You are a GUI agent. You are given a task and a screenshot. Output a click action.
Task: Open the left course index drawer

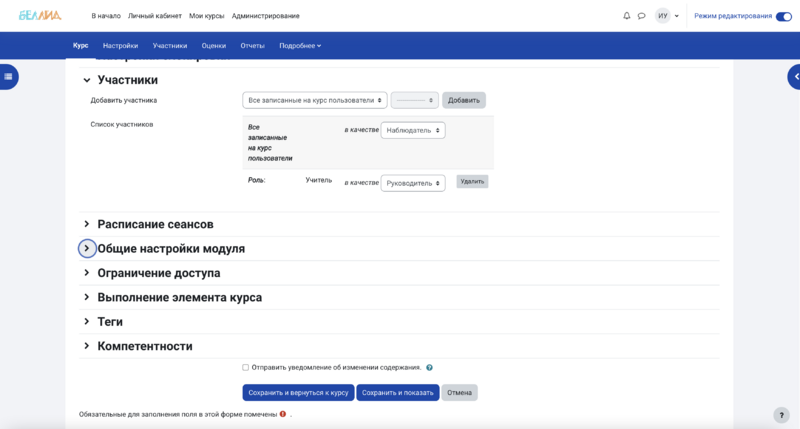click(x=8, y=76)
